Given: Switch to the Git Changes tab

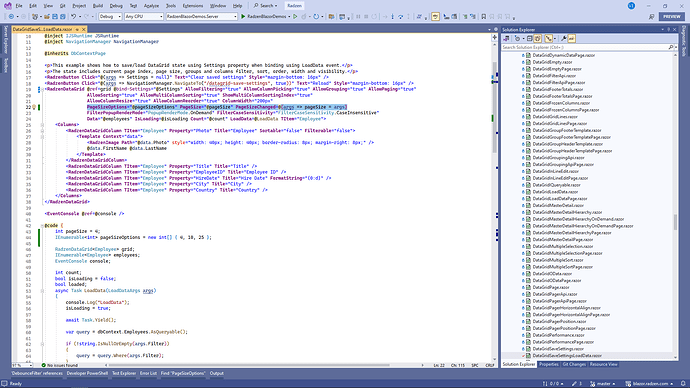Looking at the screenshot, I should (x=574, y=364).
